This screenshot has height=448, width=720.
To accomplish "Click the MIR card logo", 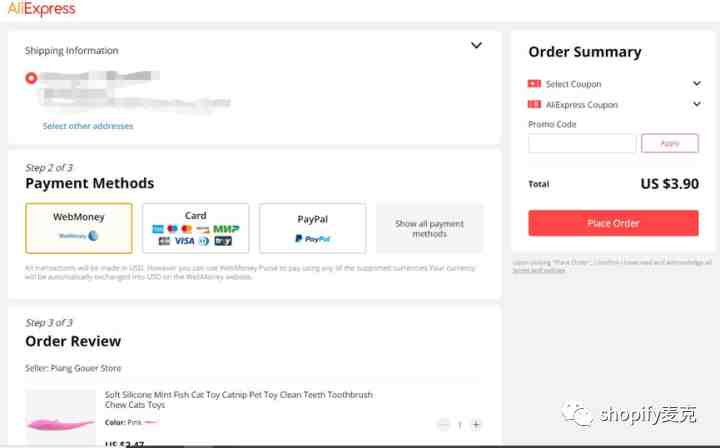I will click(x=226, y=229).
